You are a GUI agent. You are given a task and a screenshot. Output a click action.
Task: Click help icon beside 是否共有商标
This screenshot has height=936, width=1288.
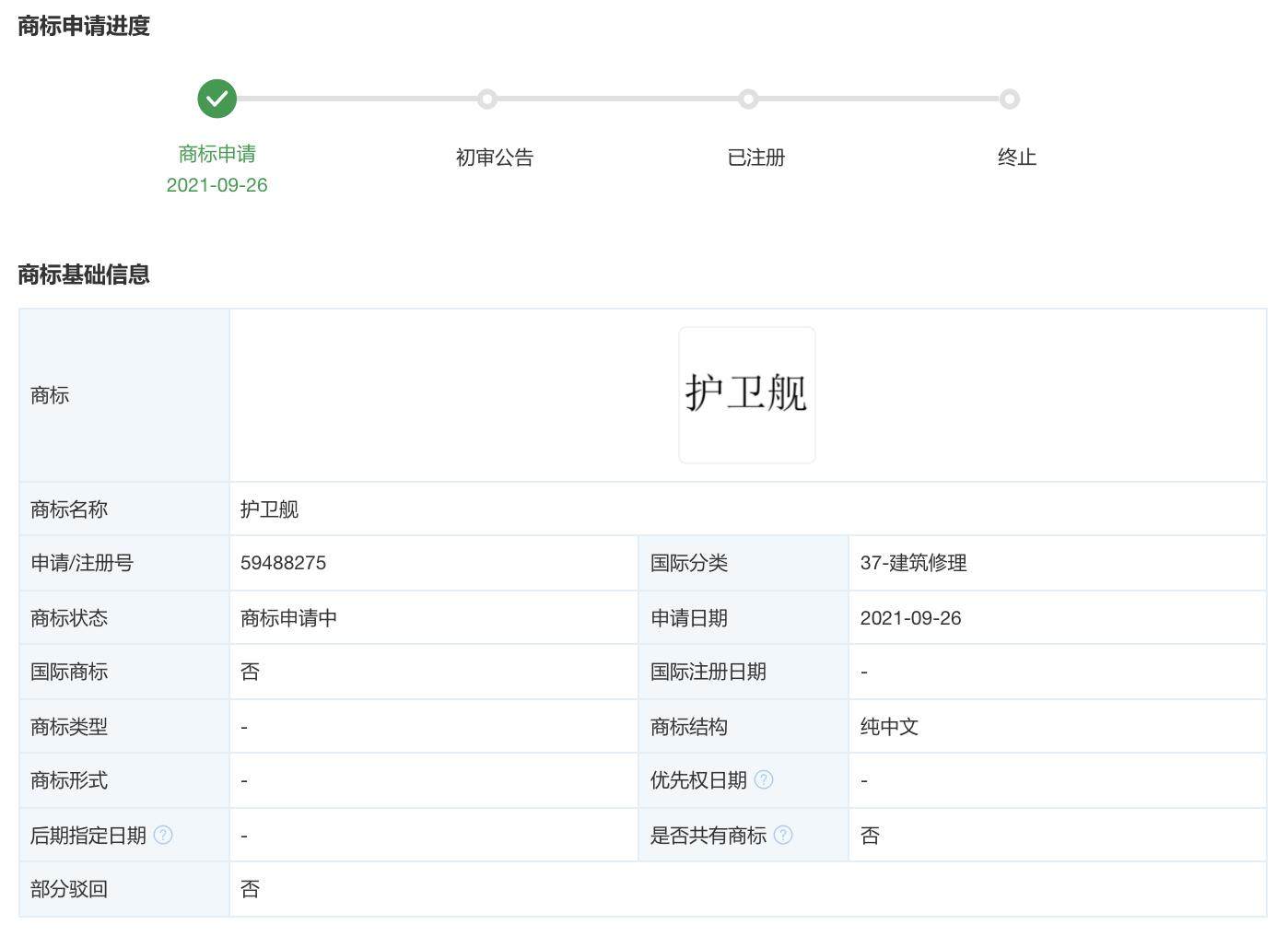click(x=783, y=835)
